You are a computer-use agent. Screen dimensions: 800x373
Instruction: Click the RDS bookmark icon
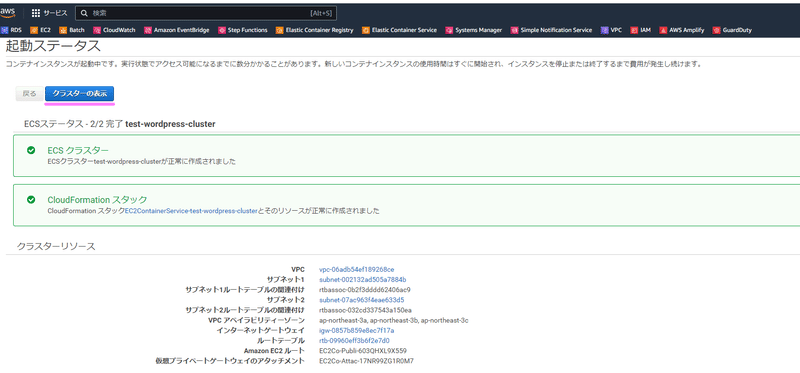tap(5, 30)
